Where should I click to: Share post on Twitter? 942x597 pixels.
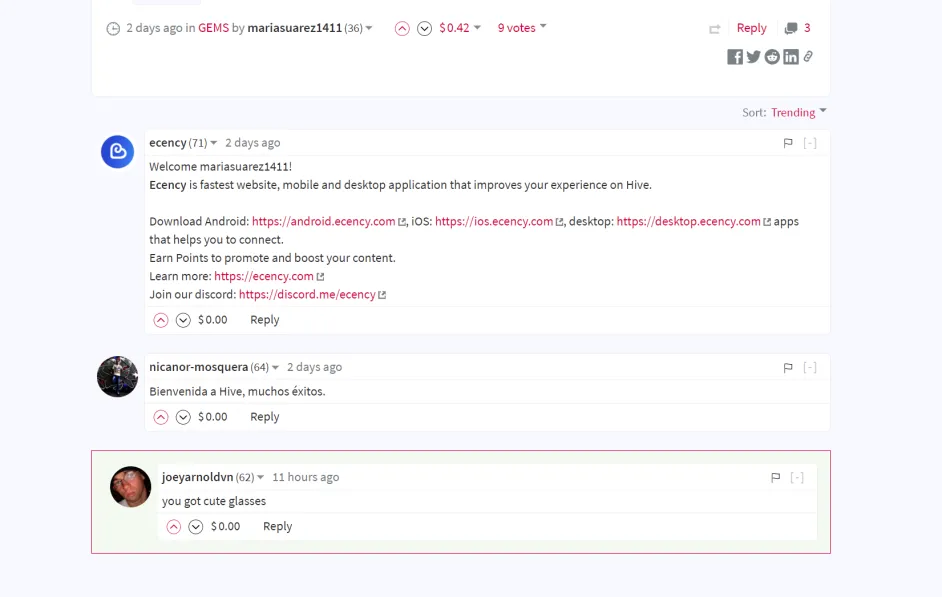click(753, 56)
